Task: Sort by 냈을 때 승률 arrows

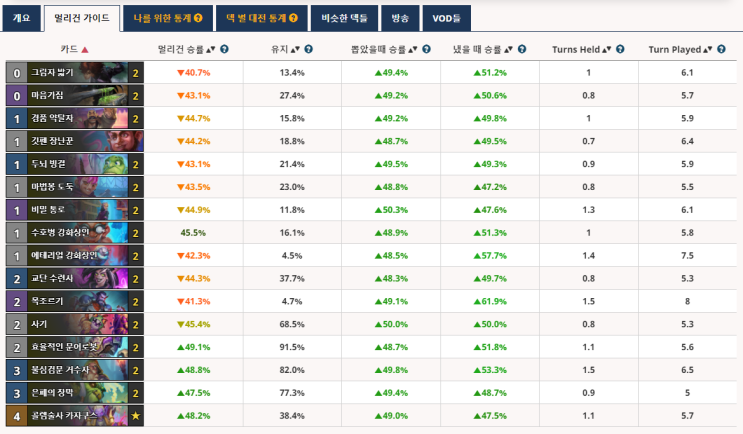Action: click(508, 49)
